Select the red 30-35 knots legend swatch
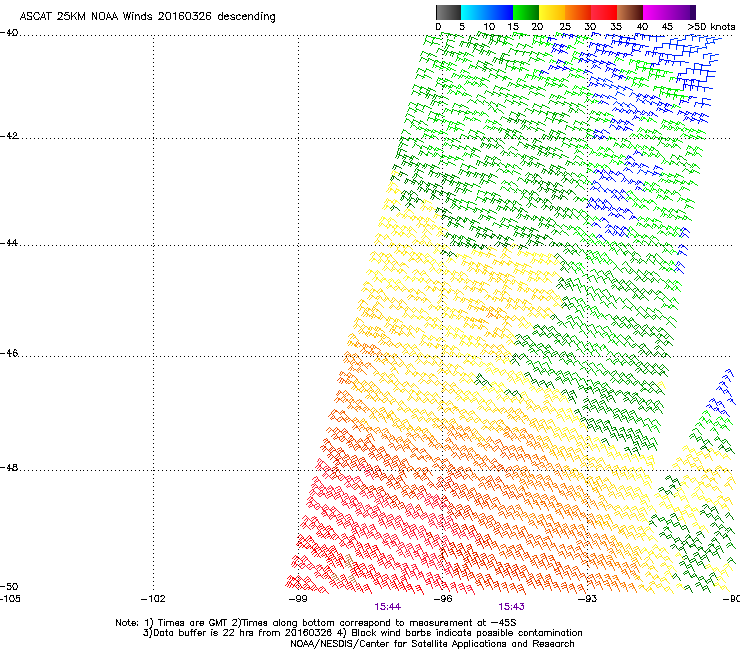Viewport: 740px width, 650px height. (604, 12)
